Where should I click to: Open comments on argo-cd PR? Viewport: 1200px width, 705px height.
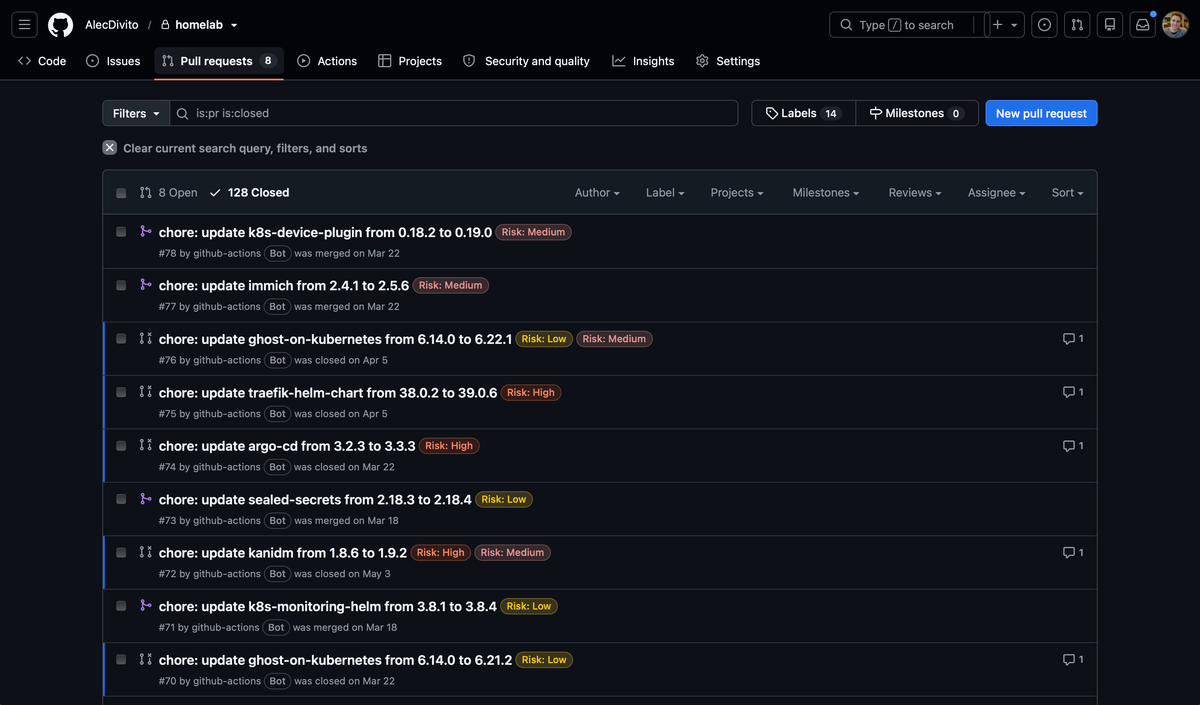click(x=1073, y=446)
